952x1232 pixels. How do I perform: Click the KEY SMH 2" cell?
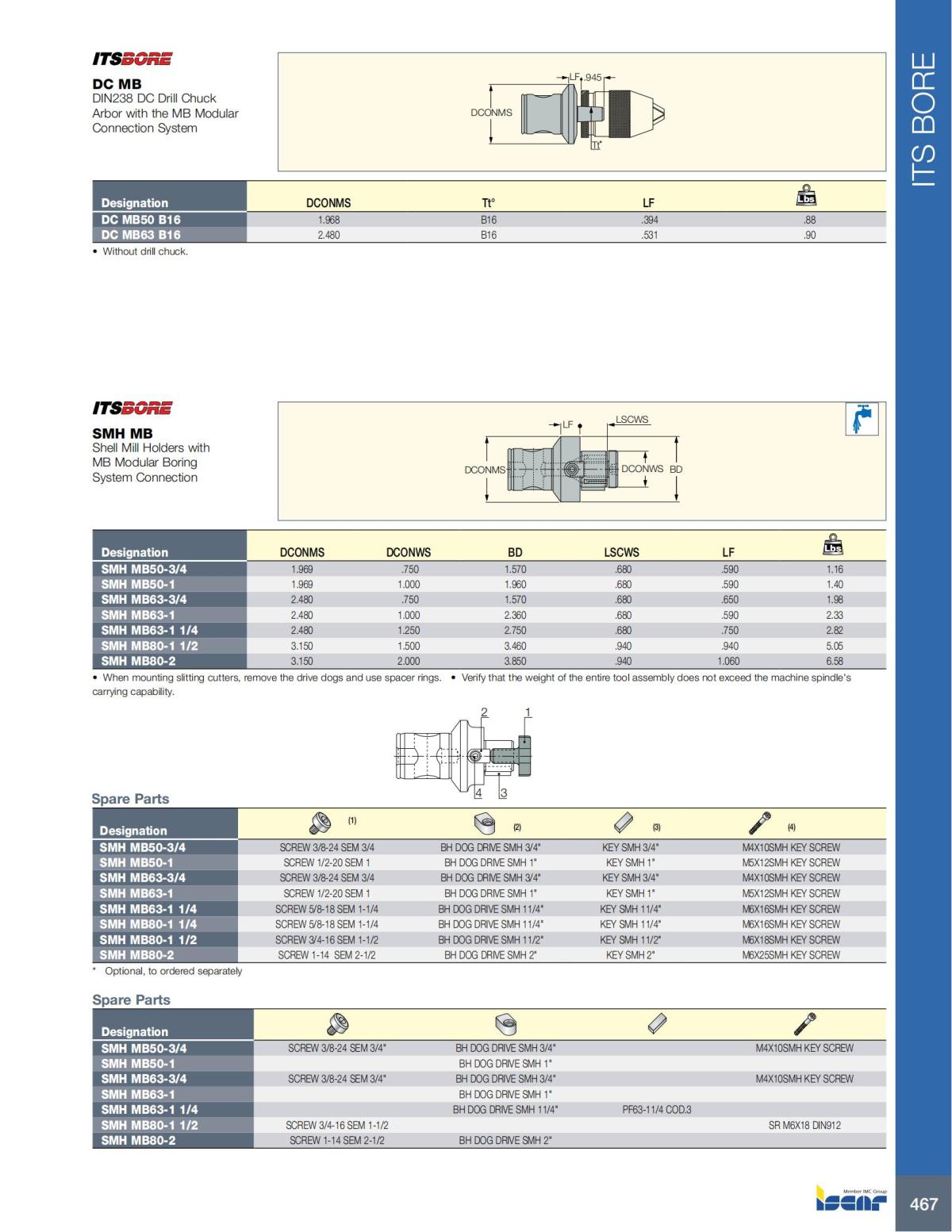point(631,955)
